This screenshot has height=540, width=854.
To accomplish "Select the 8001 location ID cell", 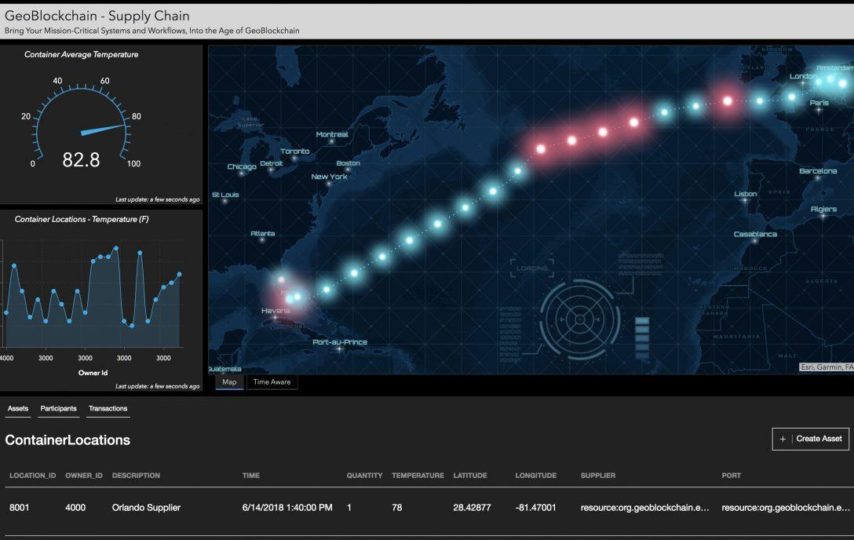I will pyautogui.click(x=19, y=508).
